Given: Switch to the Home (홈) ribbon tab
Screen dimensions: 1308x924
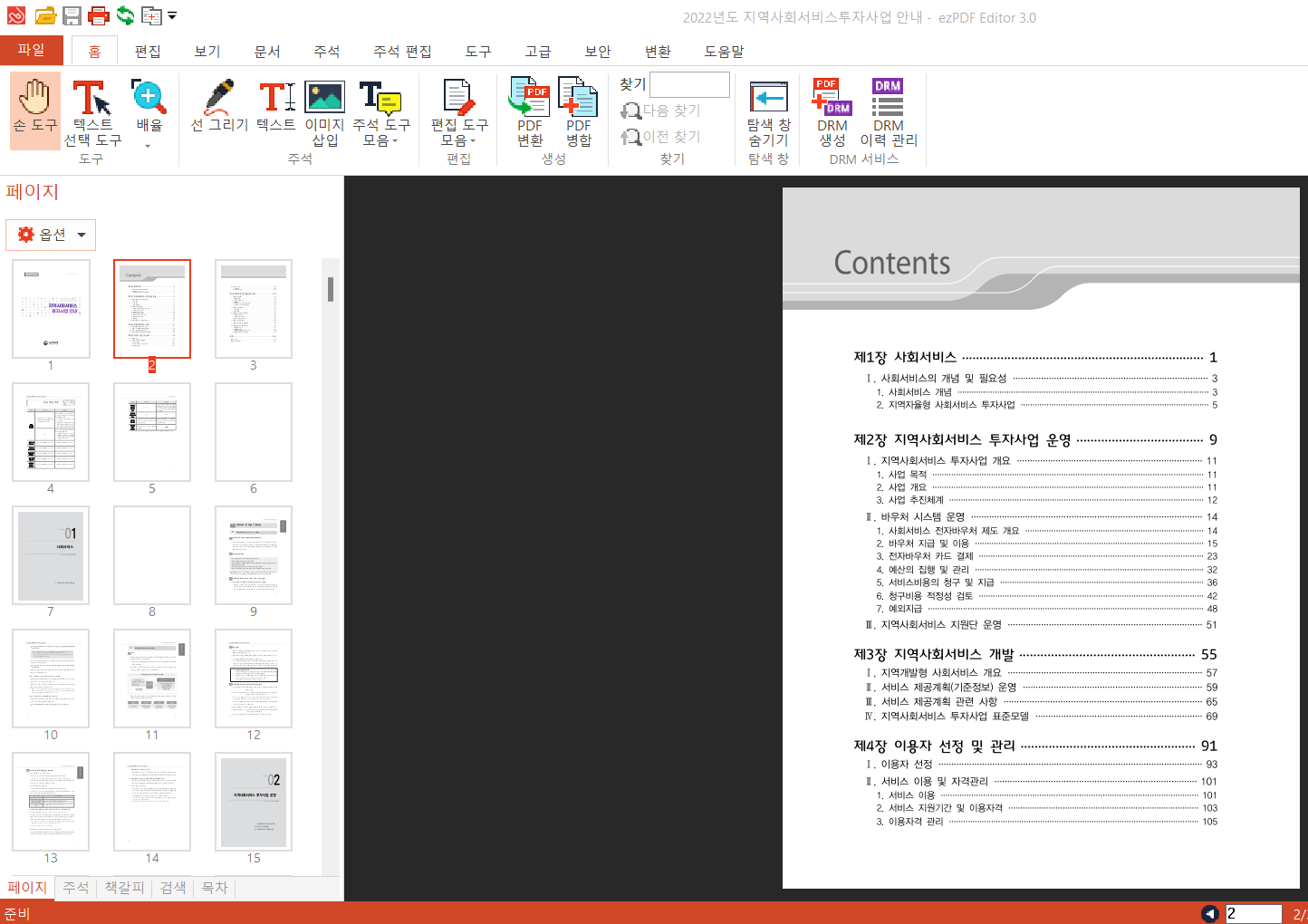Looking at the screenshot, I should click(x=94, y=52).
